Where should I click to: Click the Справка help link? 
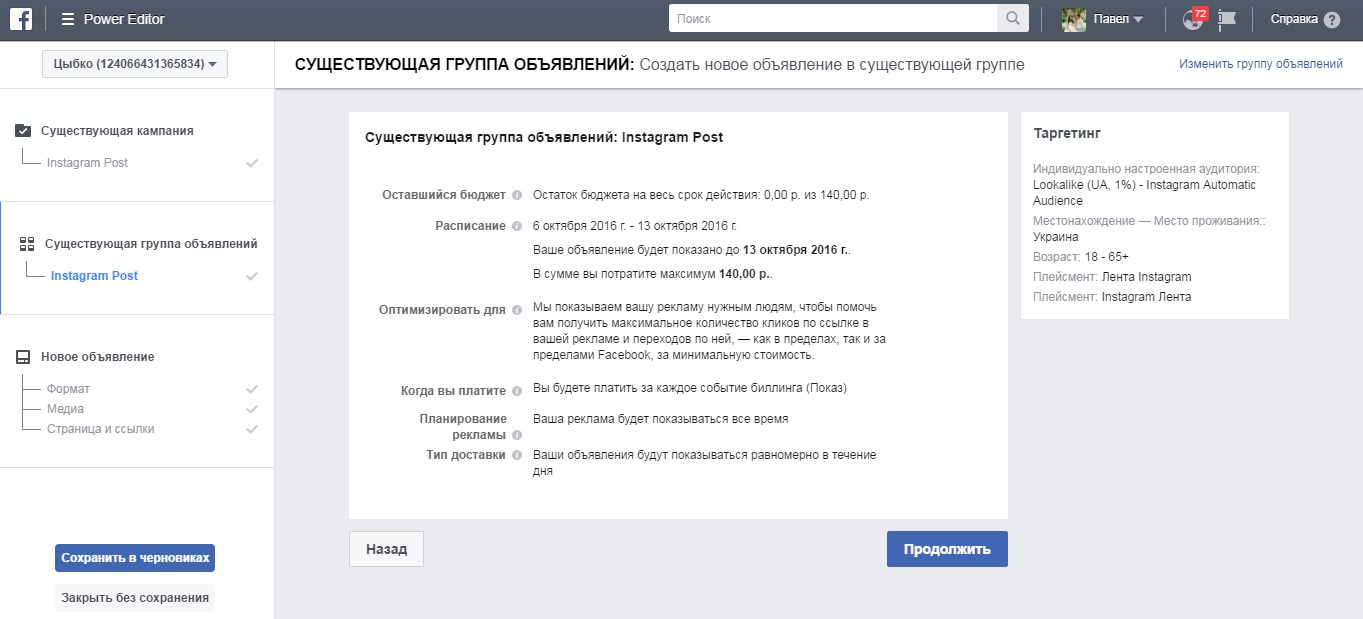click(1294, 19)
